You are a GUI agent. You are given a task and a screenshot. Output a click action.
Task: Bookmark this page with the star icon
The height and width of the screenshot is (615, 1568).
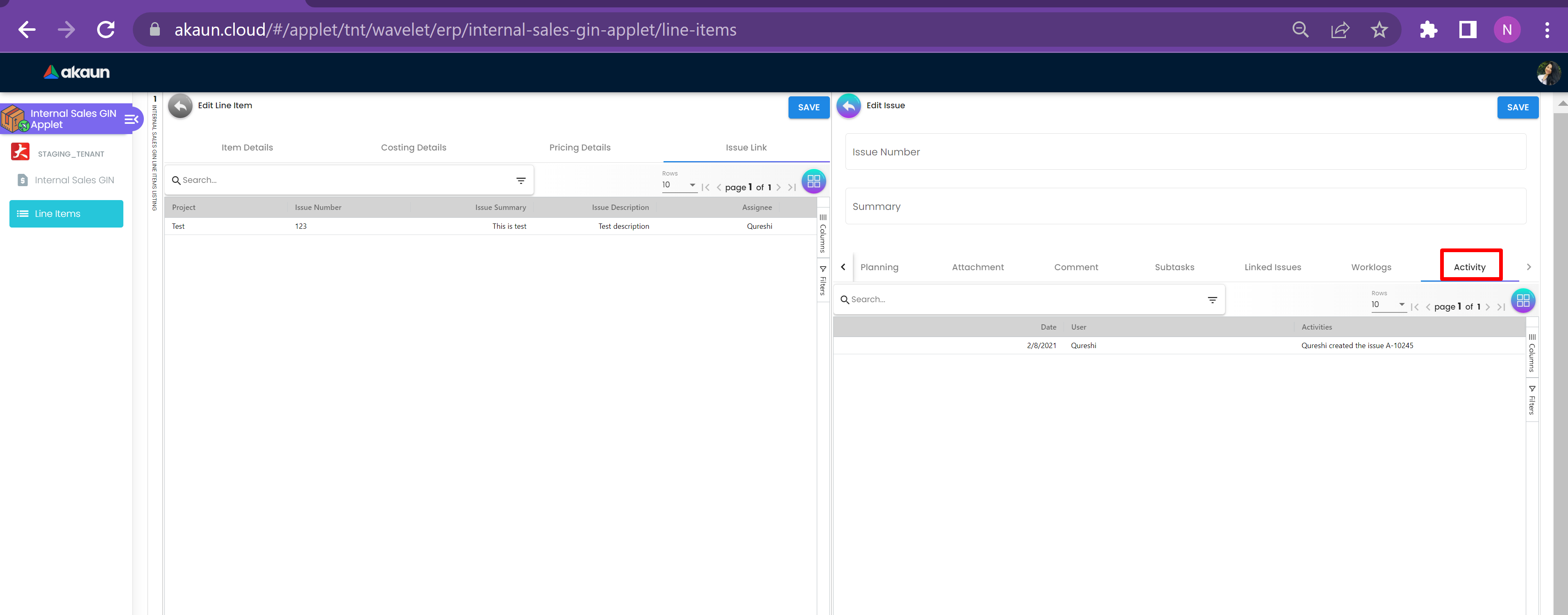click(1379, 30)
